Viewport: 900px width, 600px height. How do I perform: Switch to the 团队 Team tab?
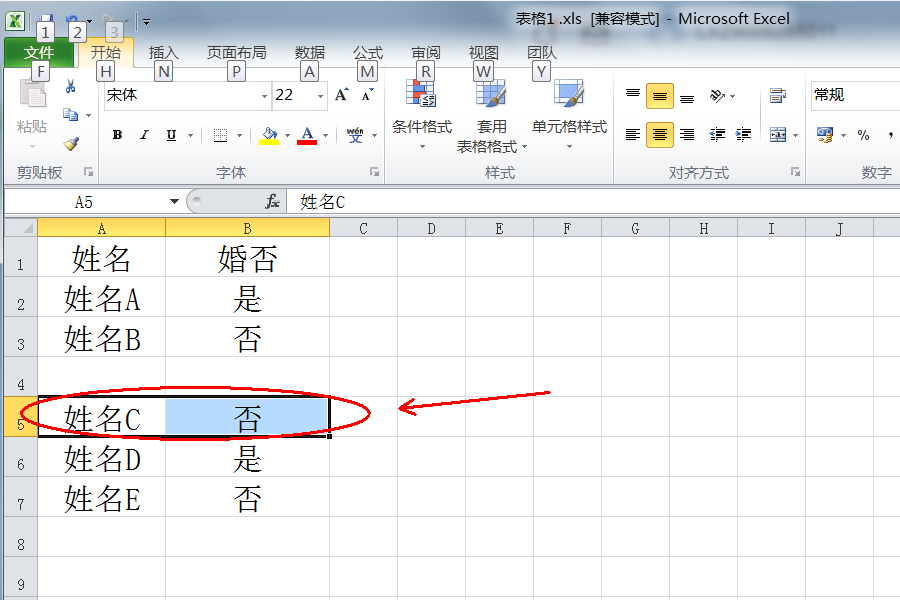tap(542, 53)
